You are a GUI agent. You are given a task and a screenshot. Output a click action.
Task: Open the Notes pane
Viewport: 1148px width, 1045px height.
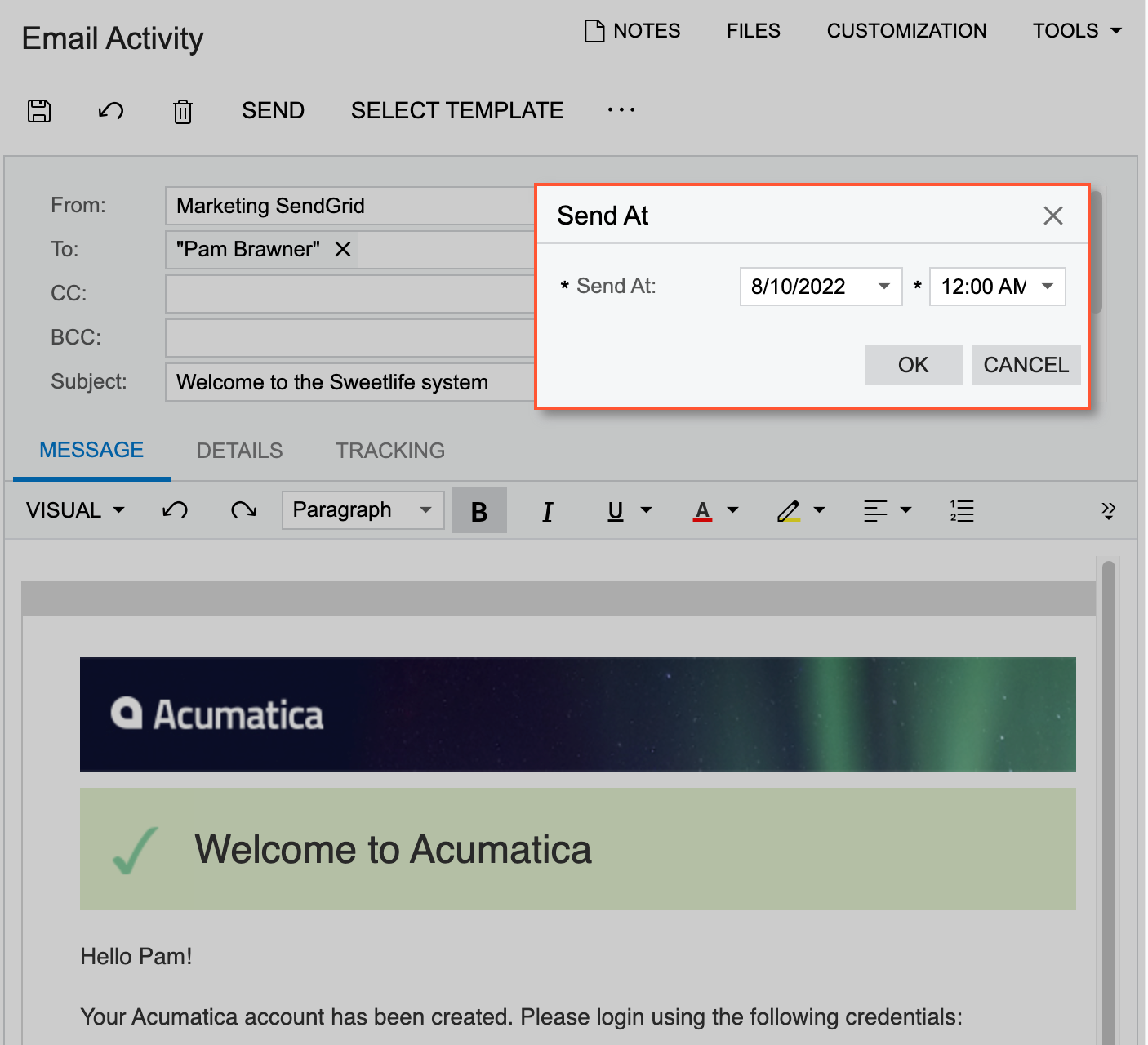tap(633, 30)
